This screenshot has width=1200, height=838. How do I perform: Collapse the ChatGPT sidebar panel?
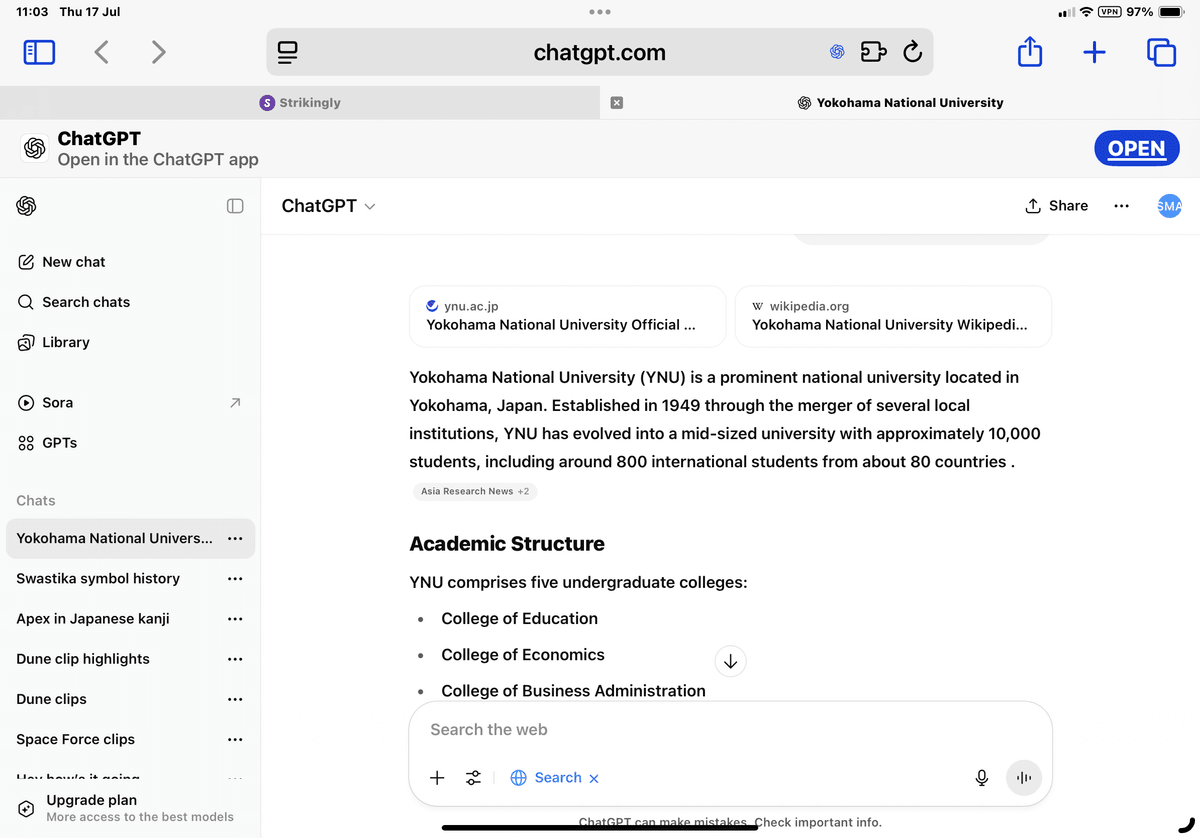pos(235,205)
